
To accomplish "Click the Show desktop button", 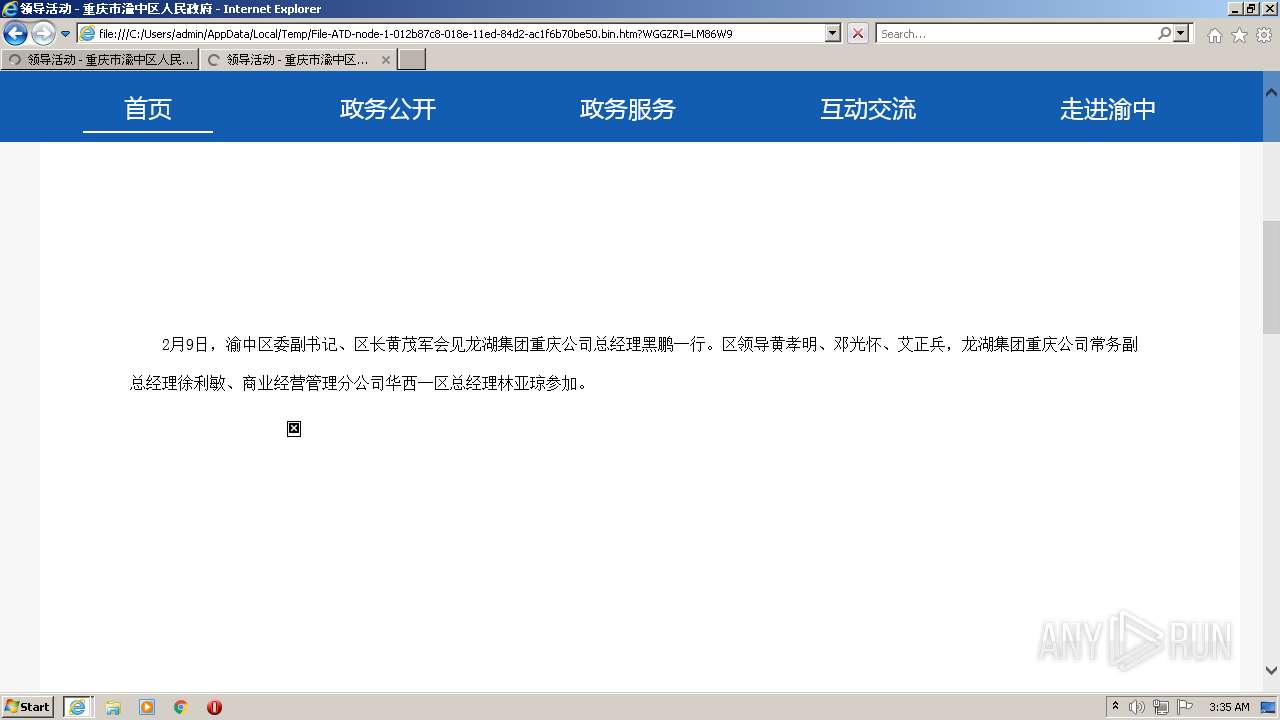I will point(1269,707).
